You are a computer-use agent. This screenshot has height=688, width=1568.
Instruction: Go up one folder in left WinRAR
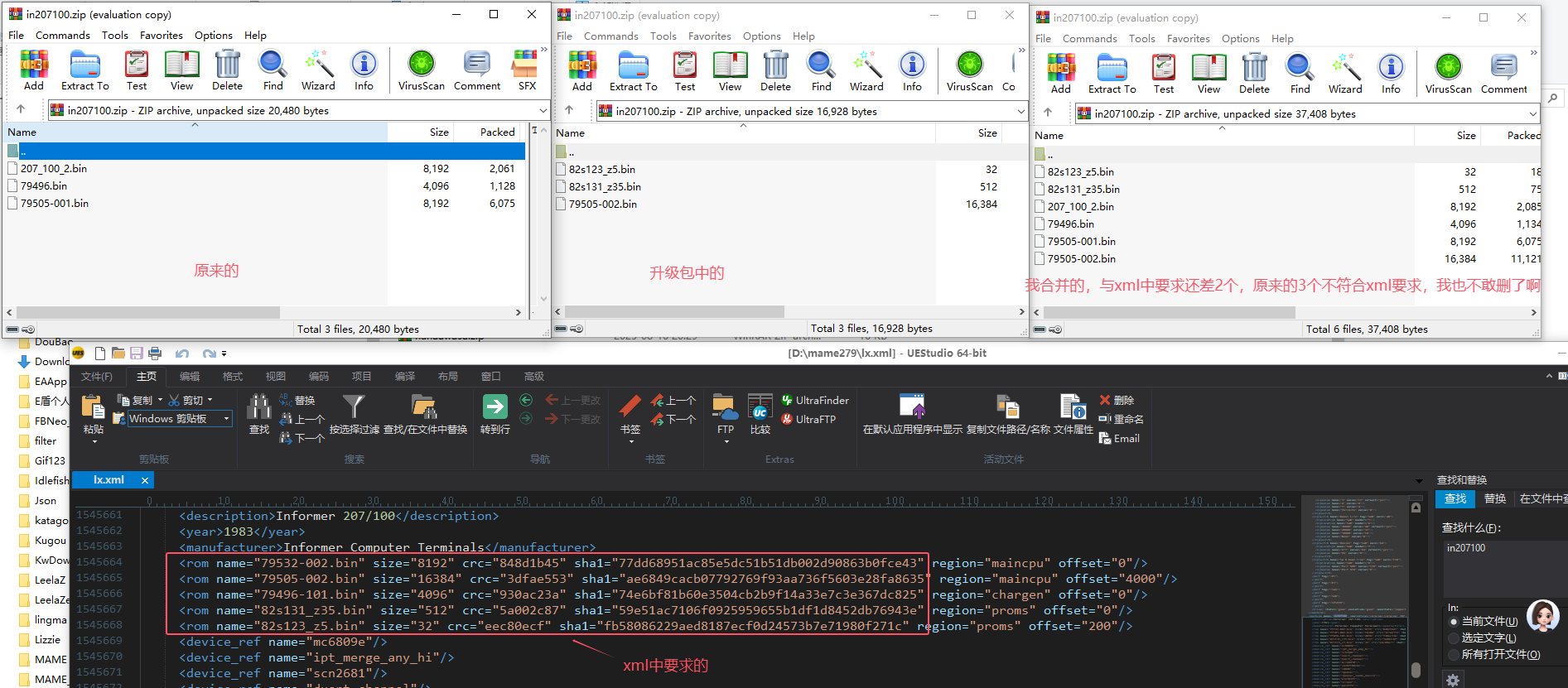tap(21, 109)
